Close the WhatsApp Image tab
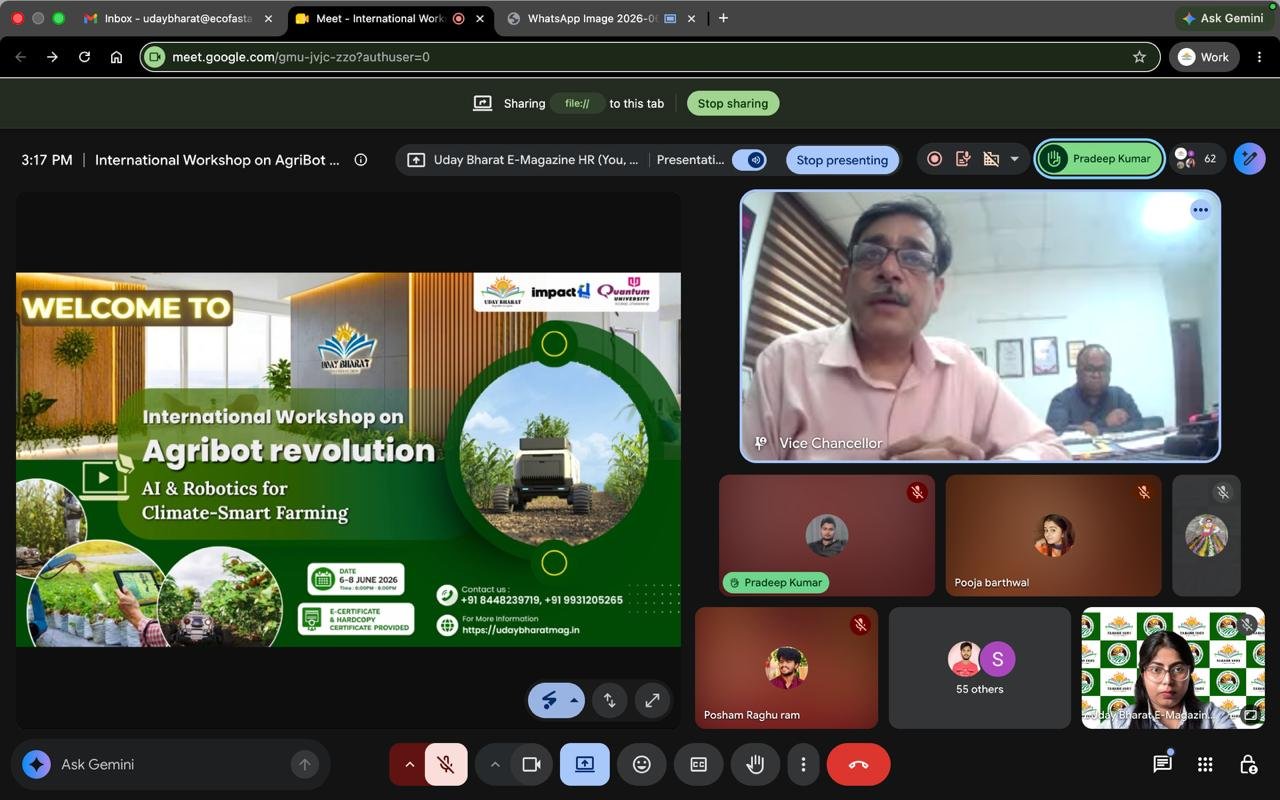 click(691, 18)
